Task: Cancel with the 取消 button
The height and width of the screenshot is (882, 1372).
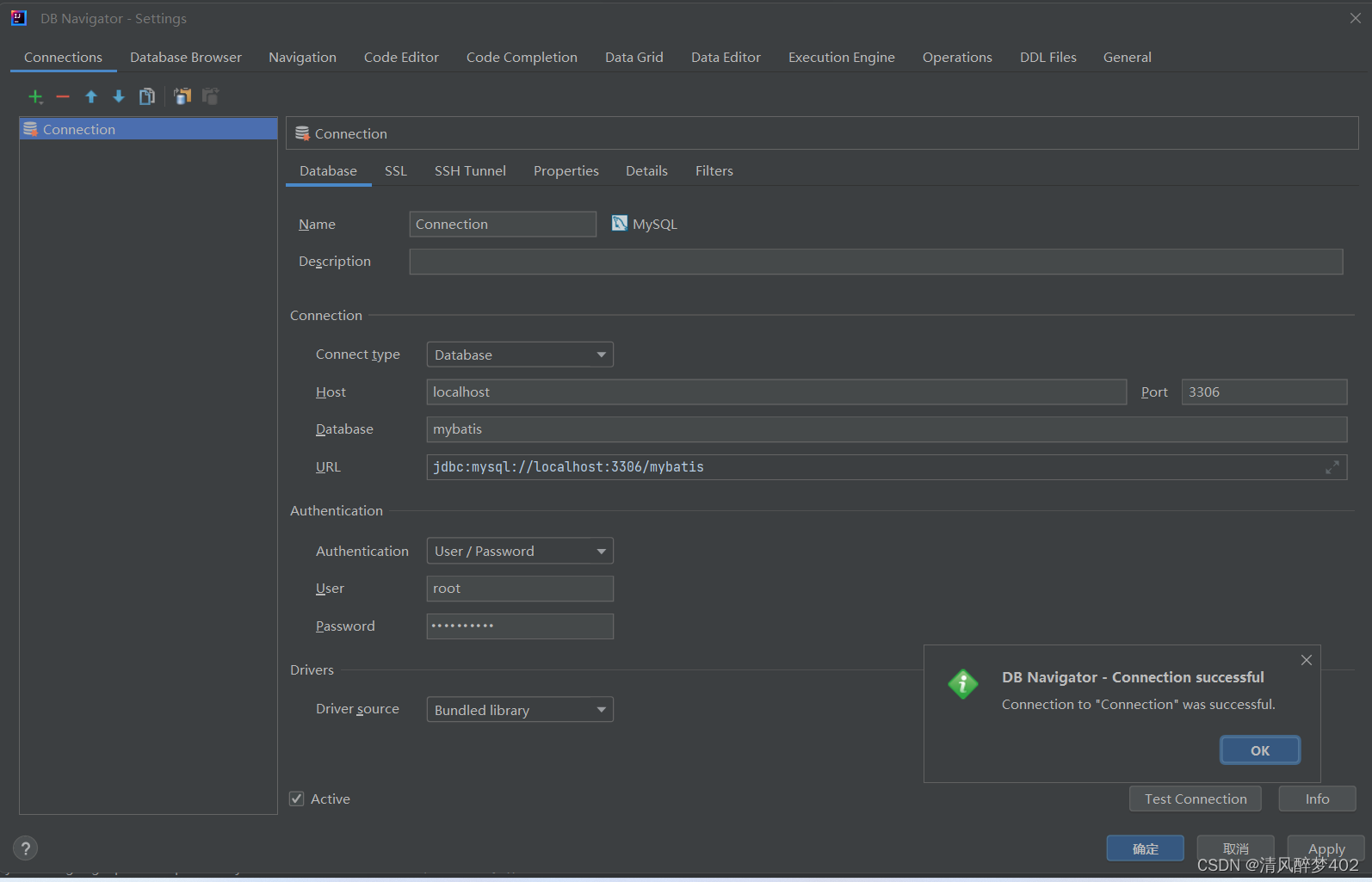Action: click(1236, 848)
